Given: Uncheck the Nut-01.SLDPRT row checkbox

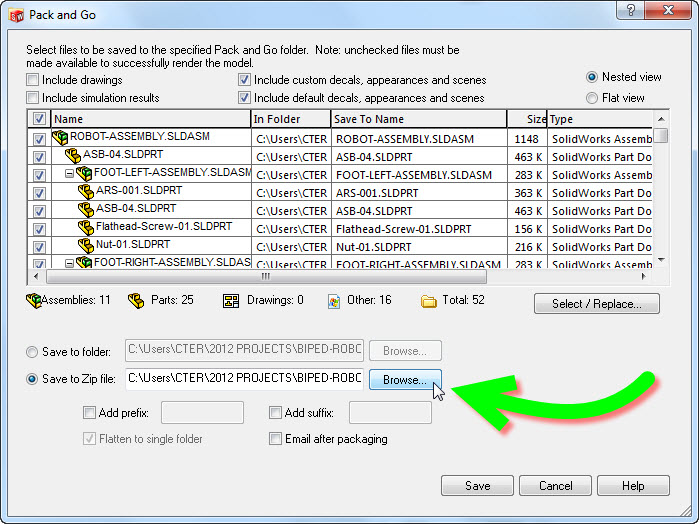Looking at the screenshot, I should tap(39, 247).
